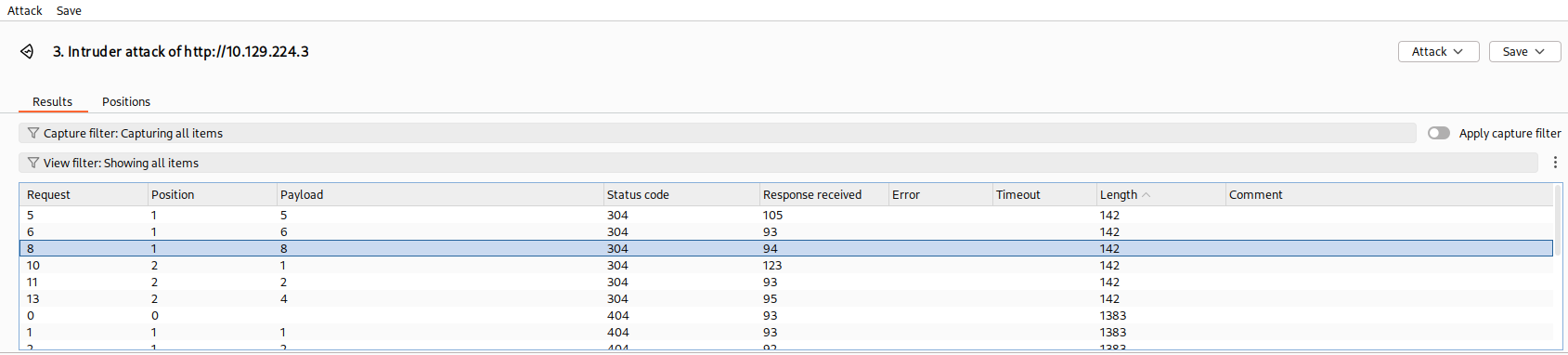This screenshot has height=355, width=1568.
Task: Select the row for request 5
Action: point(786,215)
